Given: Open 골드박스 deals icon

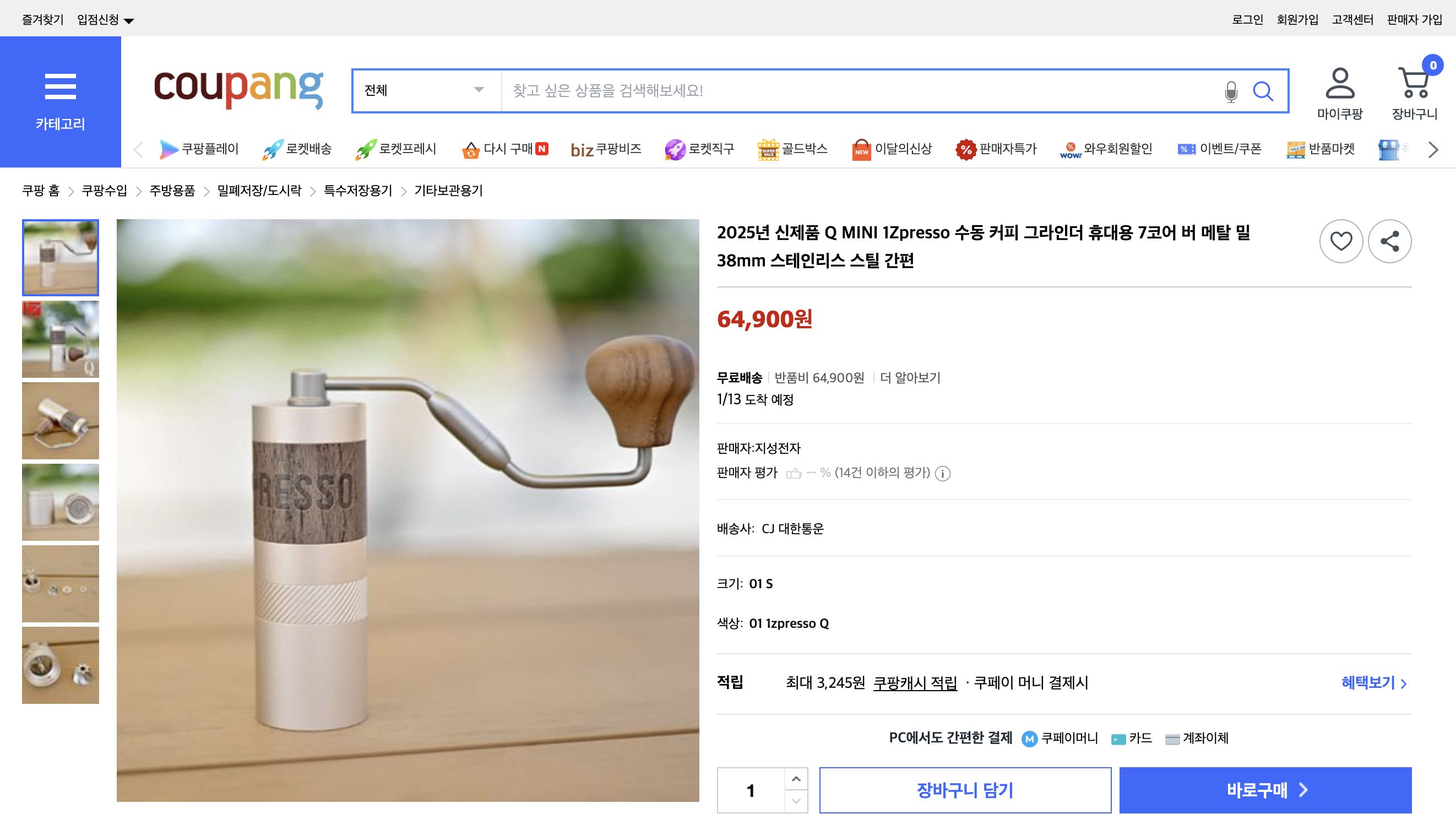Looking at the screenshot, I should (767, 149).
